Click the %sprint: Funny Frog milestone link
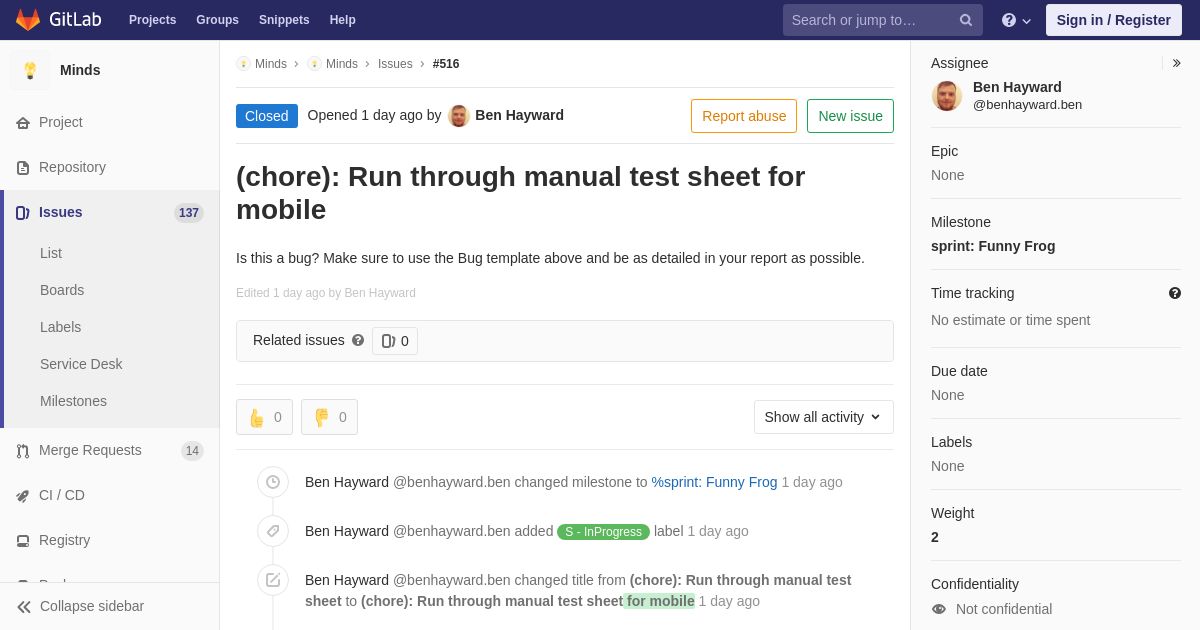 click(714, 482)
